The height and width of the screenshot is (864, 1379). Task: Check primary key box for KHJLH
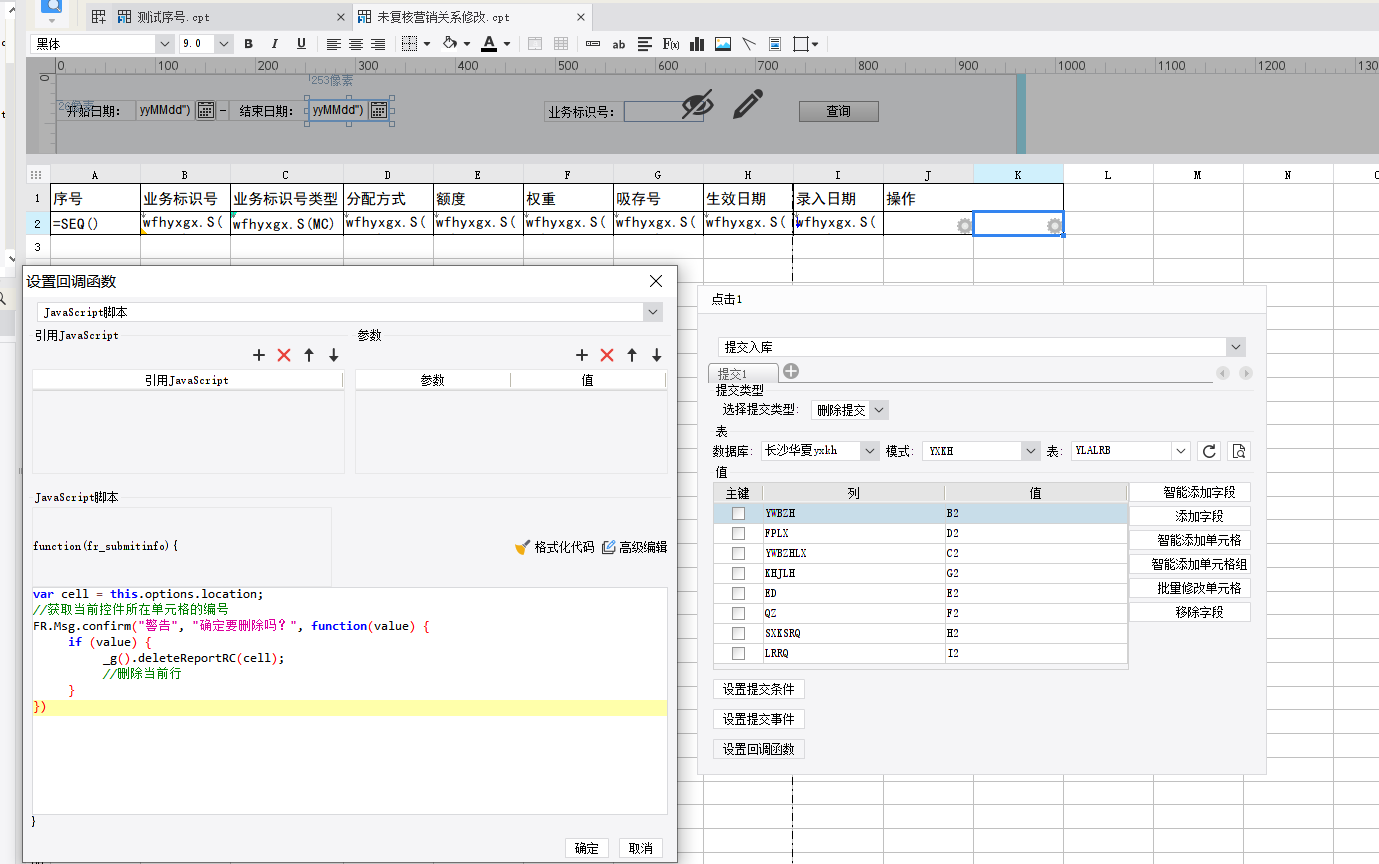[x=738, y=573]
